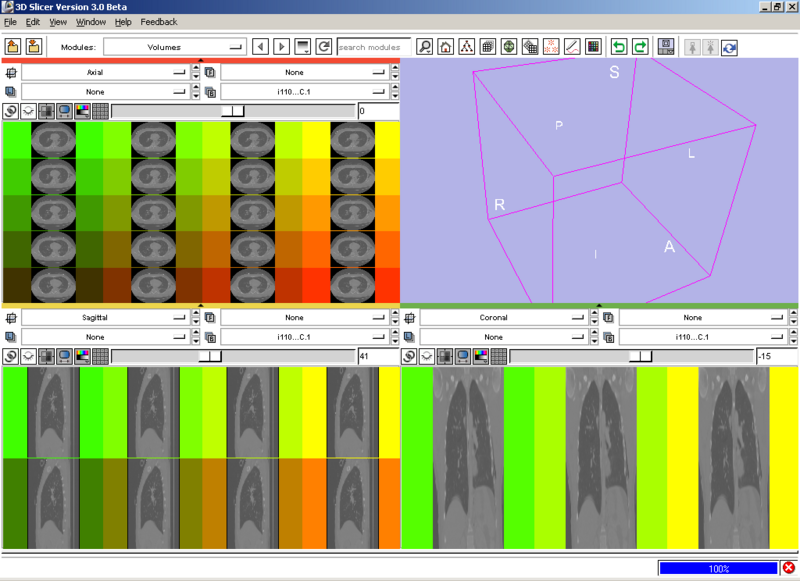Open the File menu
Screen dimensions: 800x581
[x=10, y=21]
